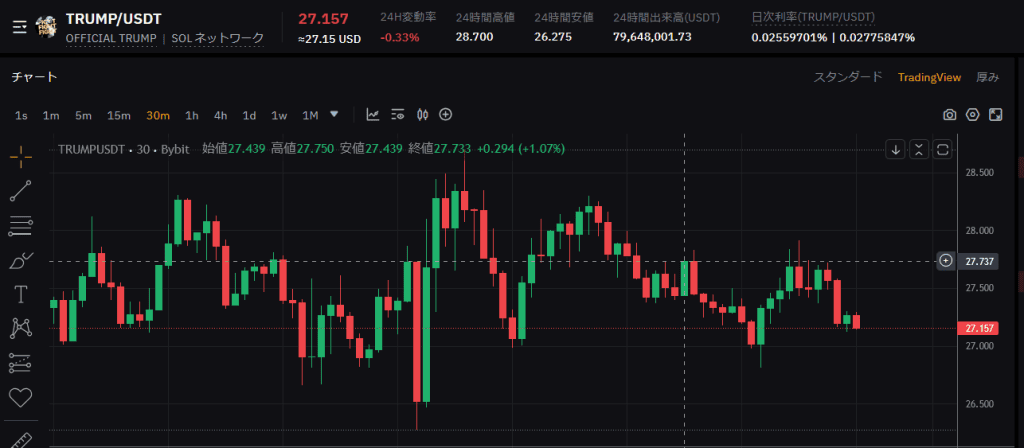The image size is (1024, 448).
Task: Click the plus button at 27.737 price
Action: 945,261
